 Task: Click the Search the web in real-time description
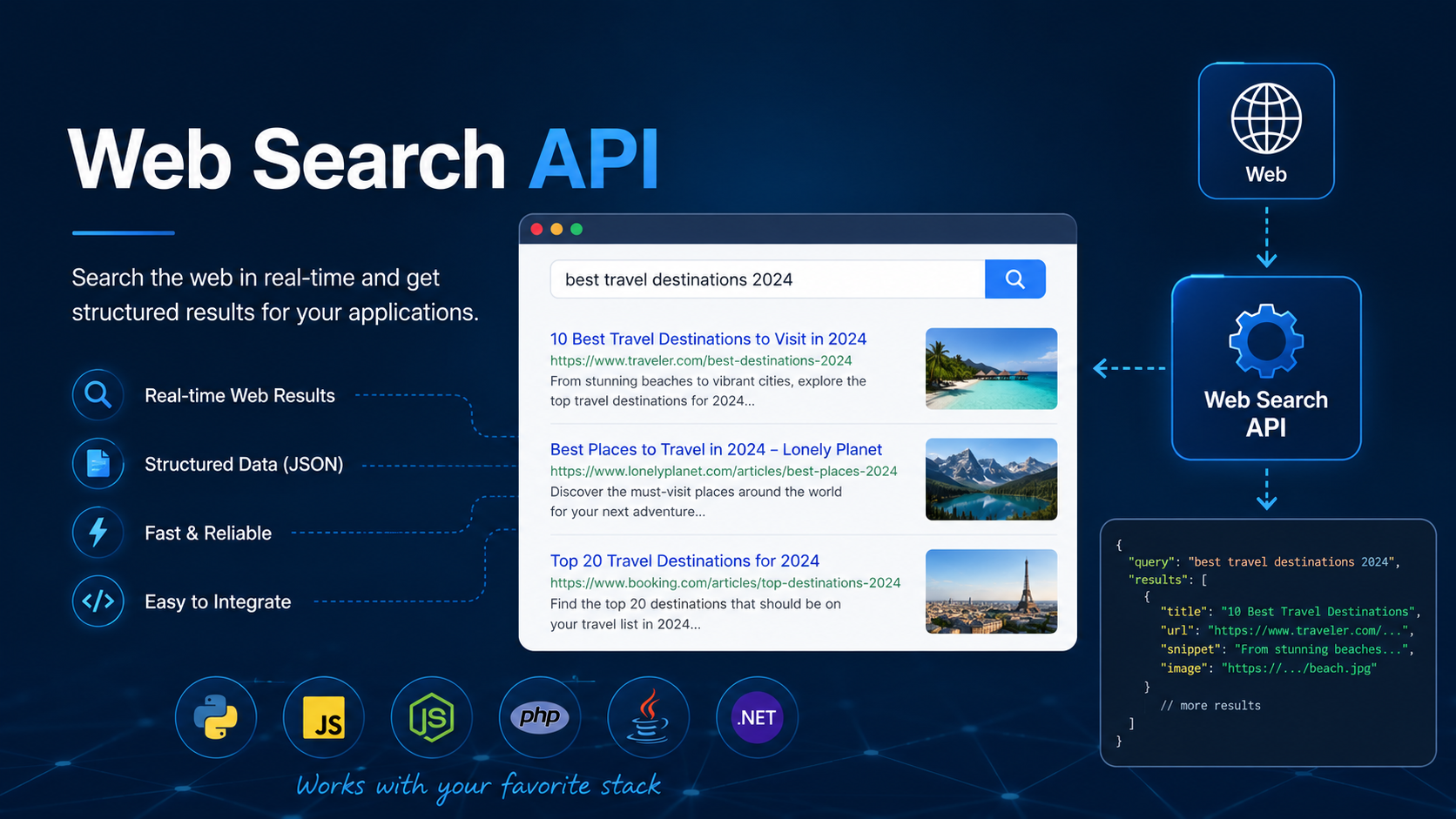coord(275,294)
